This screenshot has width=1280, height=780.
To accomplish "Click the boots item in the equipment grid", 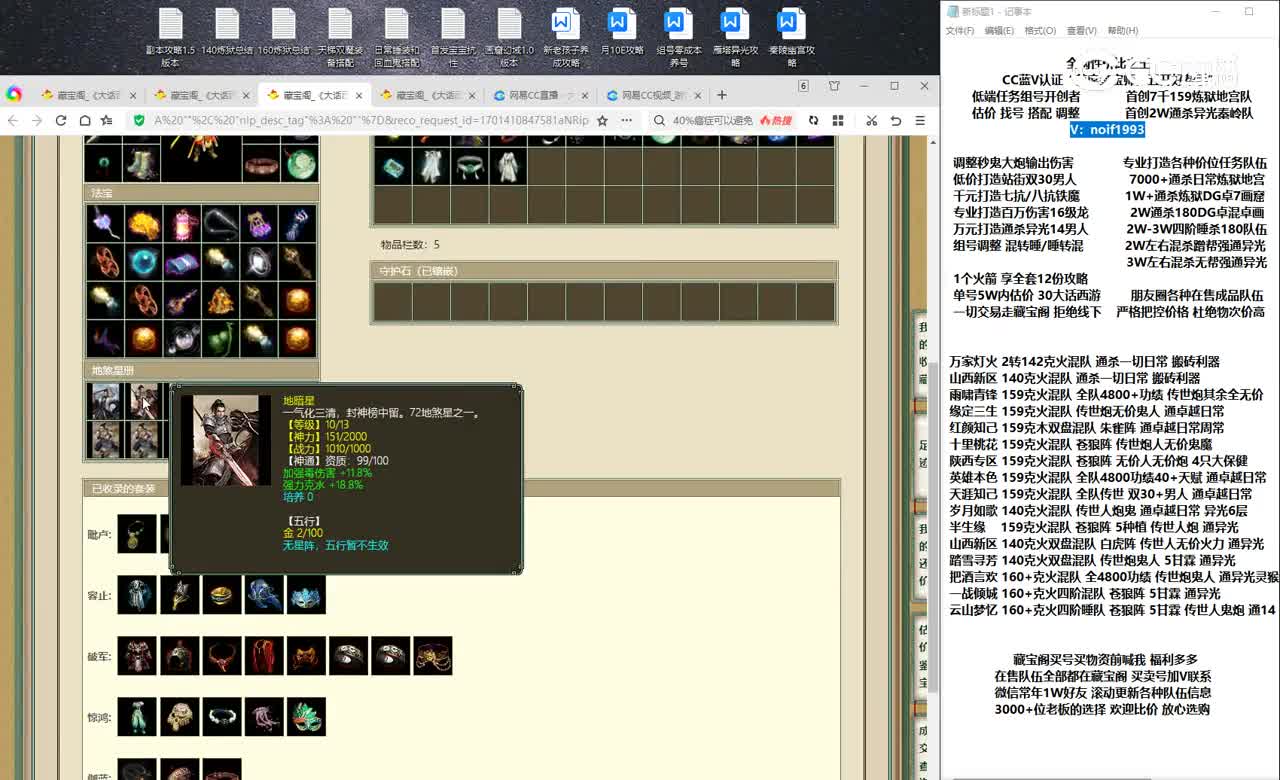I will (x=141, y=163).
